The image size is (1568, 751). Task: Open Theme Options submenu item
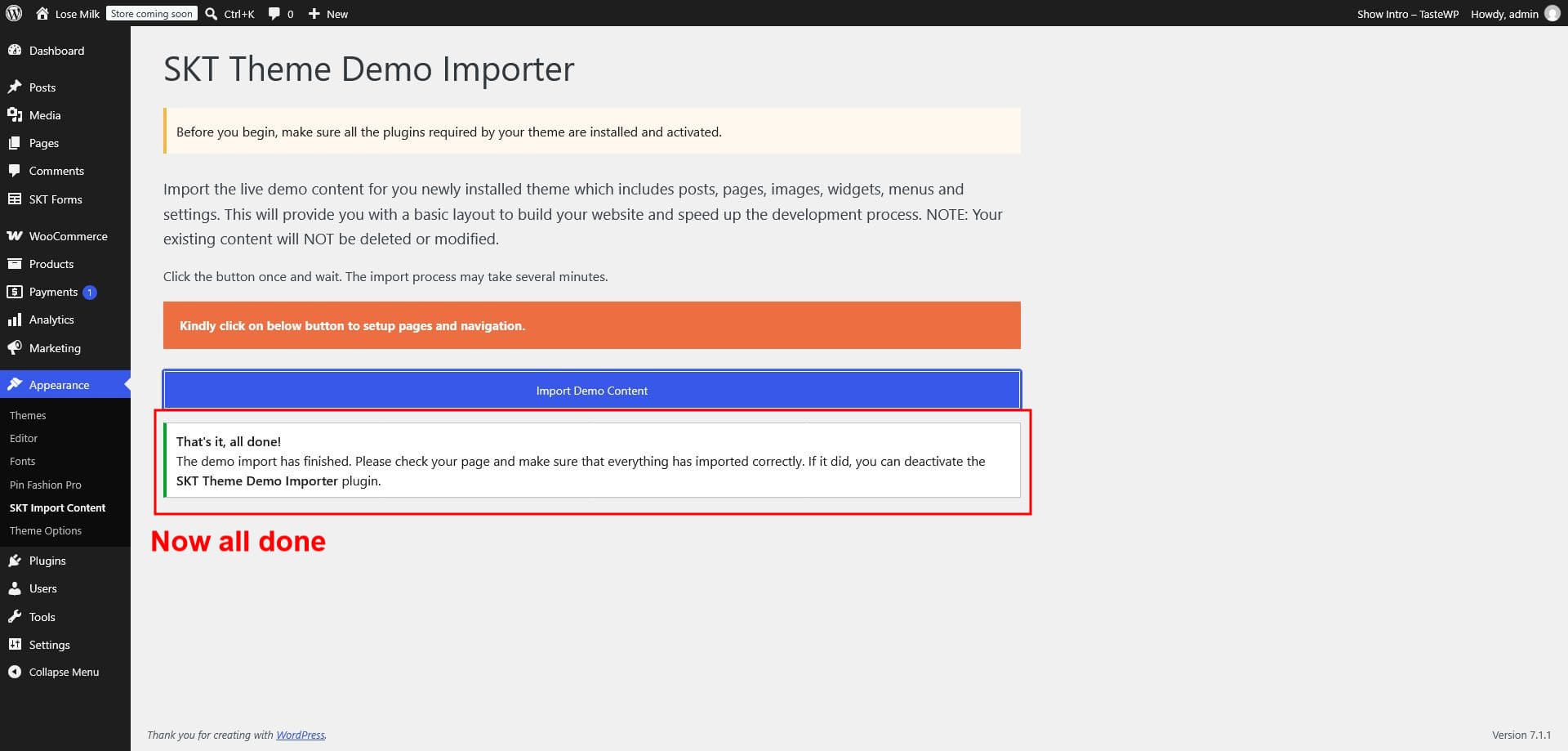pos(46,530)
